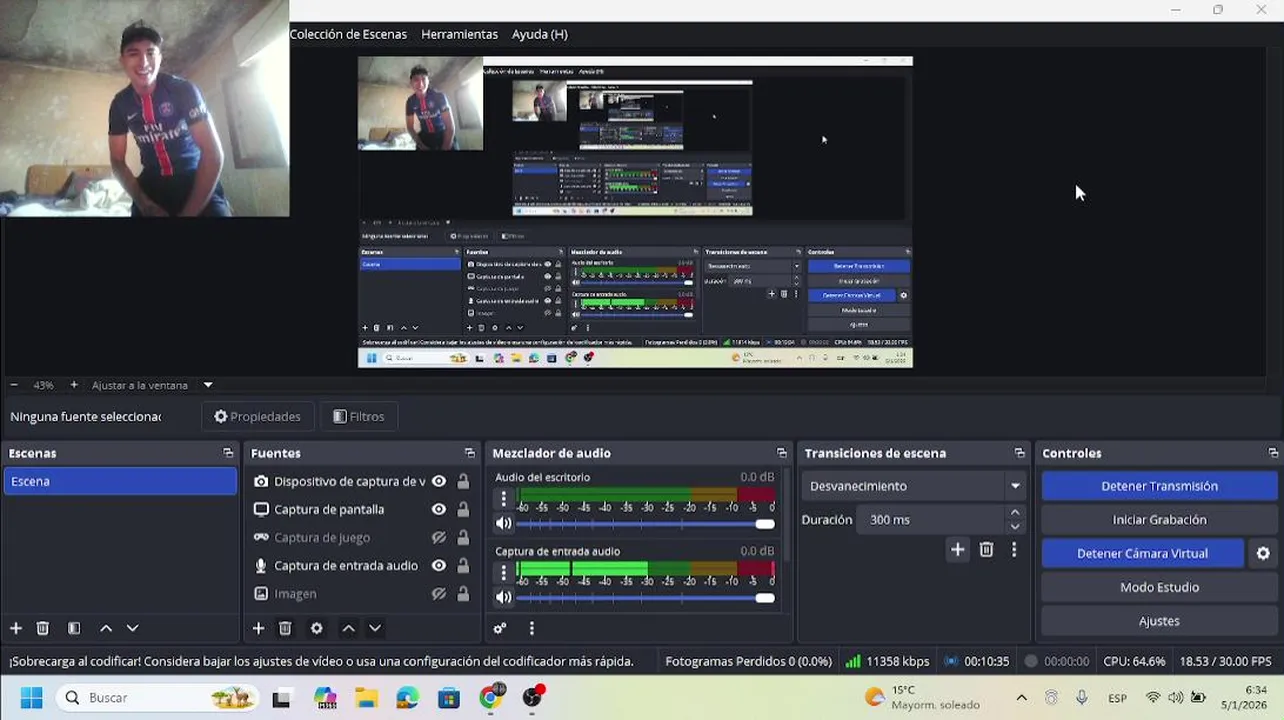The width and height of the screenshot is (1284, 720).
Task: Add a new scene with plus icon
Action: coord(16,628)
